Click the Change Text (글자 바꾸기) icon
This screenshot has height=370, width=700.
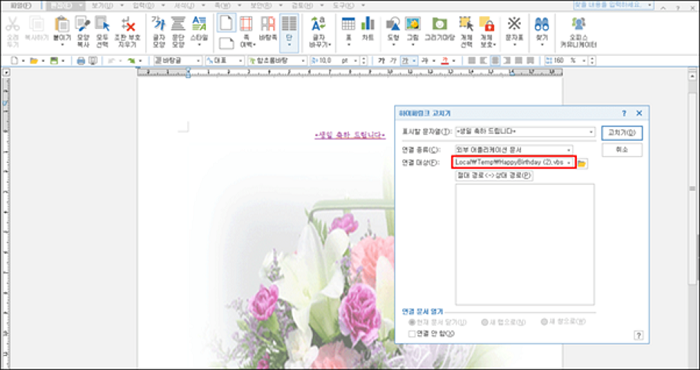pos(319,24)
